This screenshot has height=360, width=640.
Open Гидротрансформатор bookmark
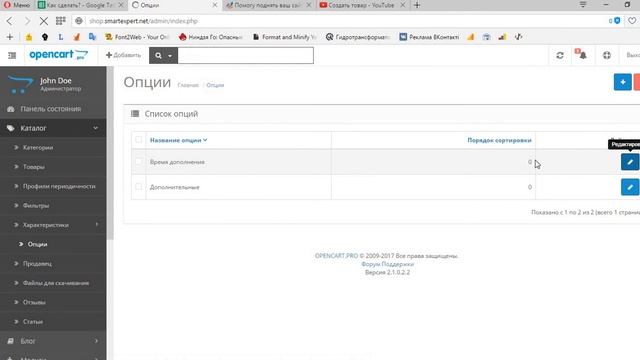358,37
